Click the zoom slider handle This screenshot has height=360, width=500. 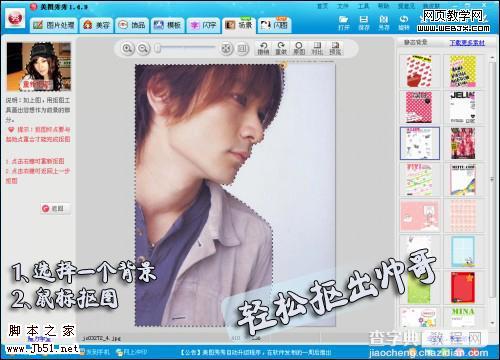tap(158, 49)
